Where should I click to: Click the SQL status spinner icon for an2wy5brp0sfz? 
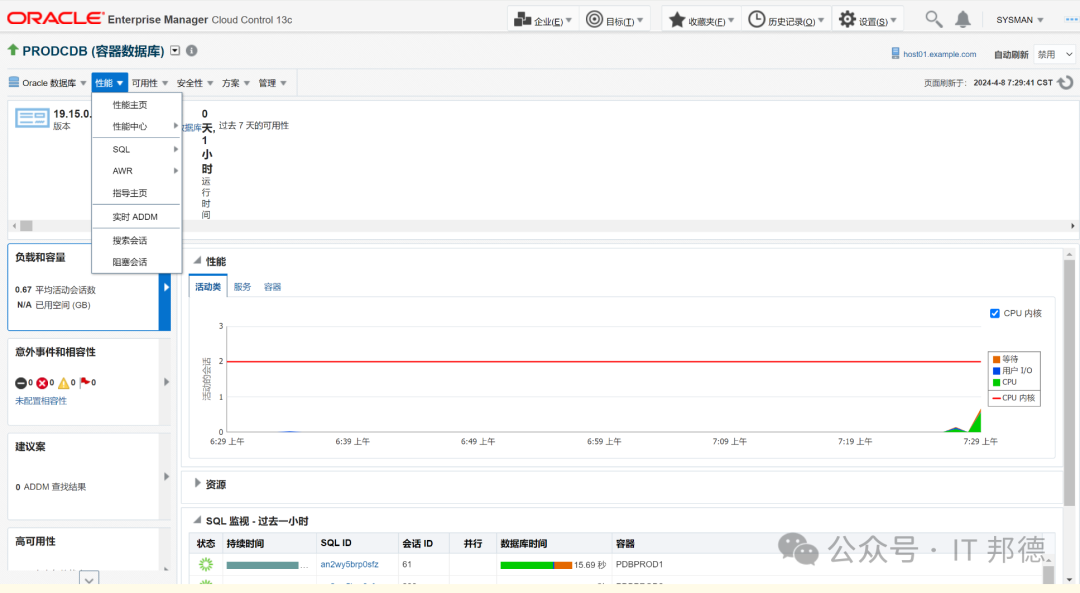coord(206,564)
